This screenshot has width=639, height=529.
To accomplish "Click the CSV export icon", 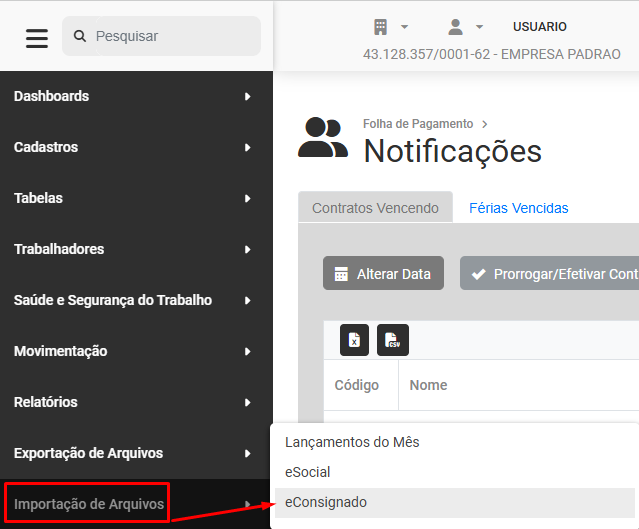I will tap(392, 340).
